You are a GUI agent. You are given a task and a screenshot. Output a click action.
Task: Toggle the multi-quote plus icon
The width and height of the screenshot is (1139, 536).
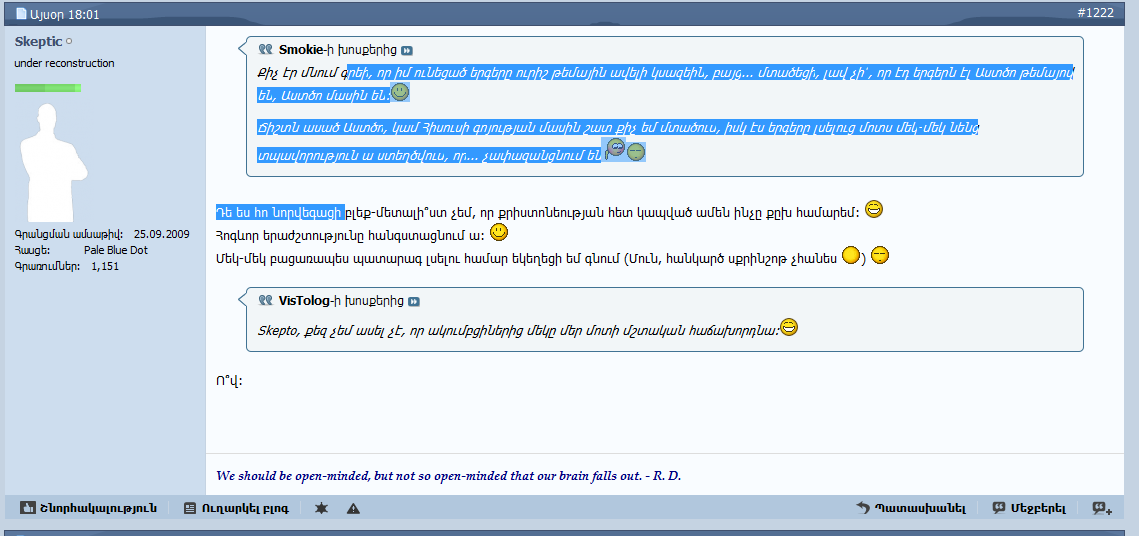(x=1102, y=508)
